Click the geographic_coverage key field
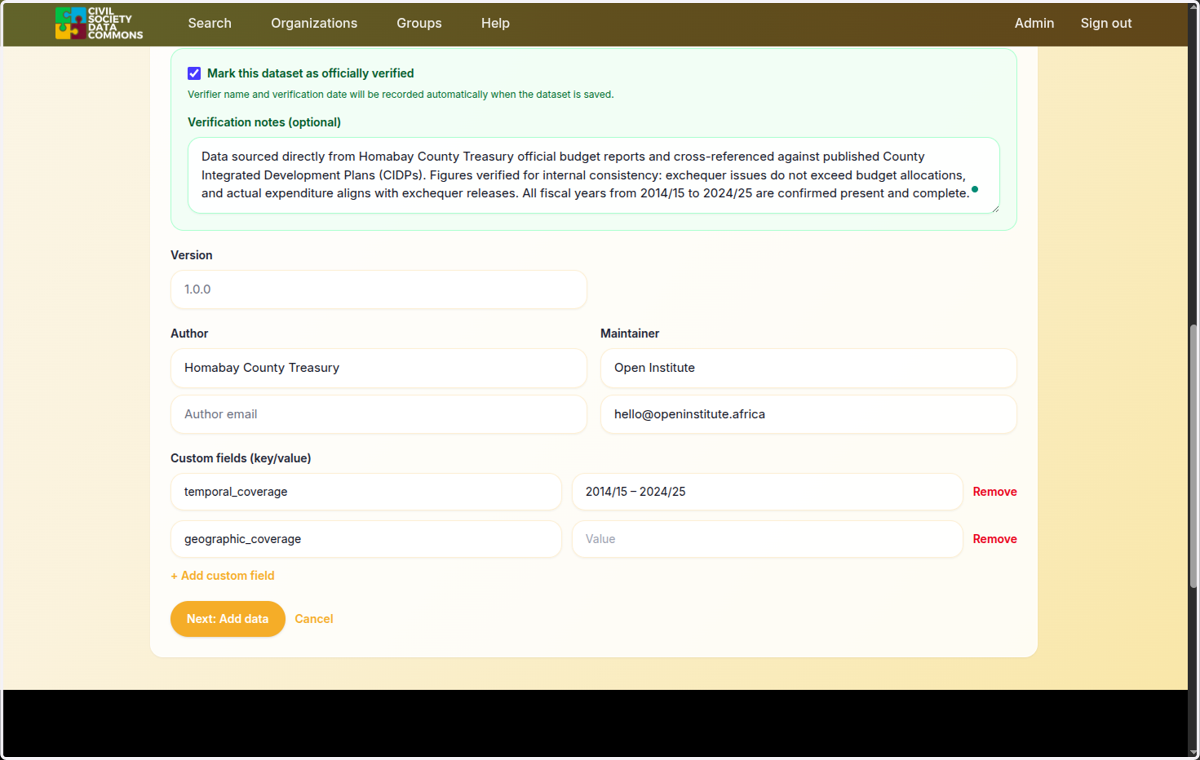 (x=366, y=539)
